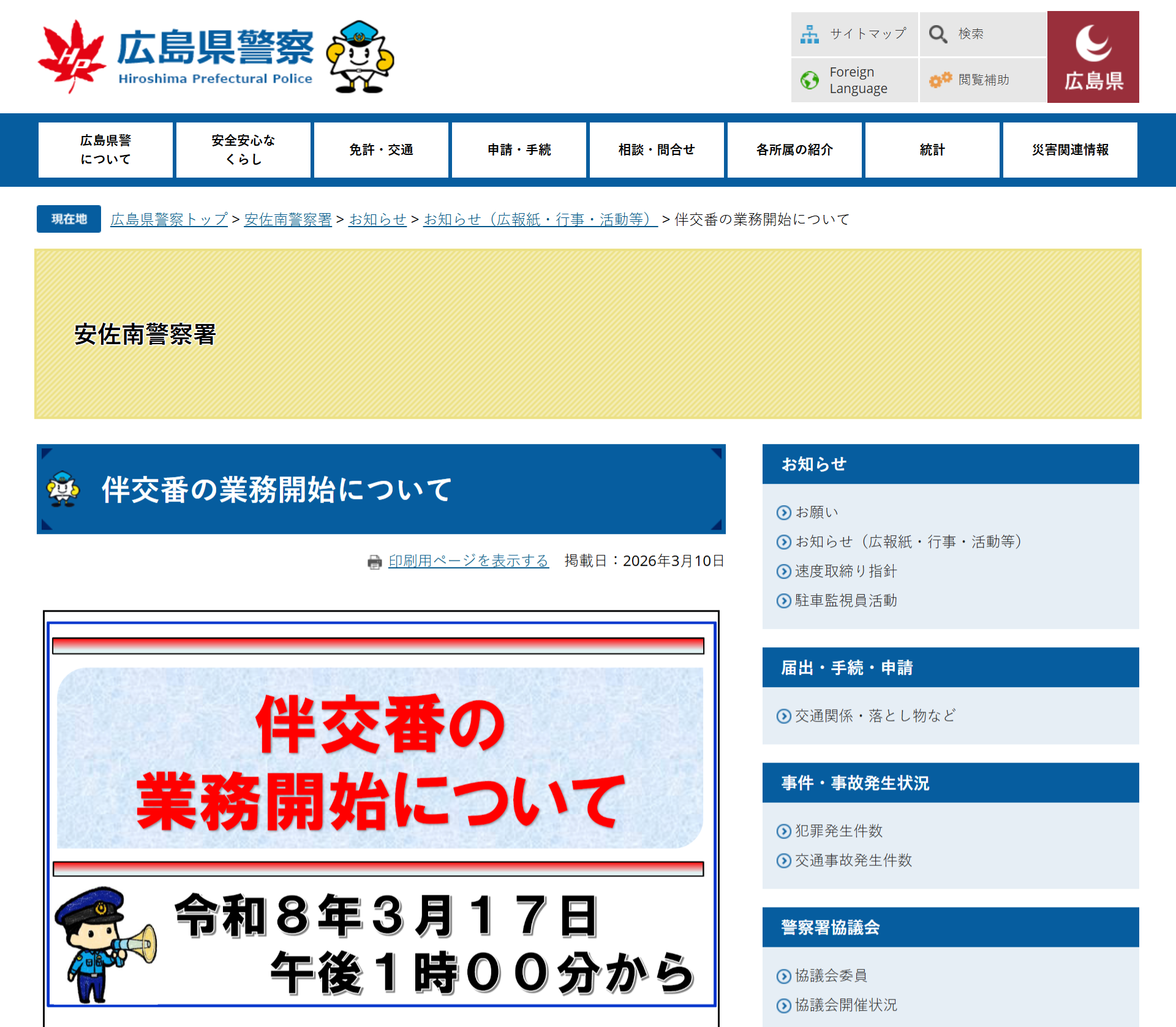Open the sitemap icon link
This screenshot has height=1027, width=1176.
[x=809, y=34]
